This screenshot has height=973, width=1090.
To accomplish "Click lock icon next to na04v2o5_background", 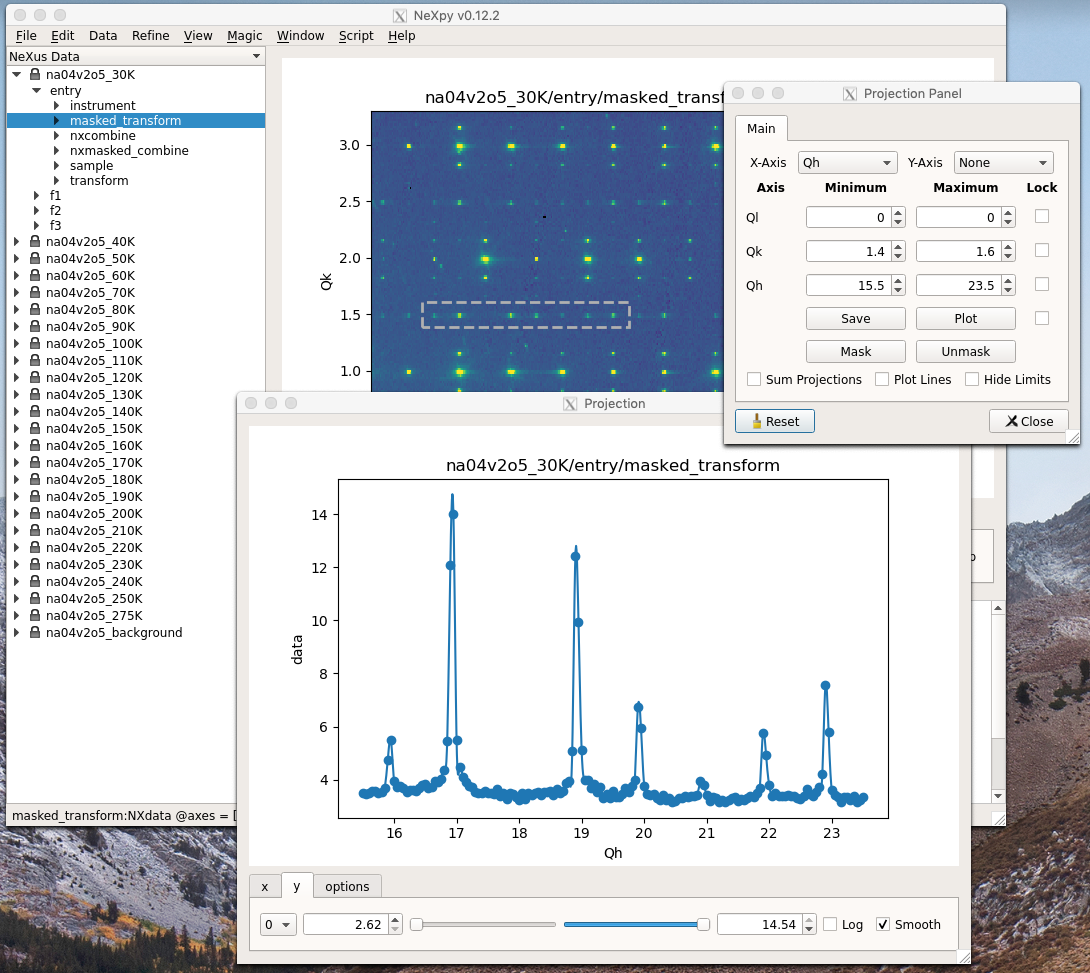I will [35, 633].
